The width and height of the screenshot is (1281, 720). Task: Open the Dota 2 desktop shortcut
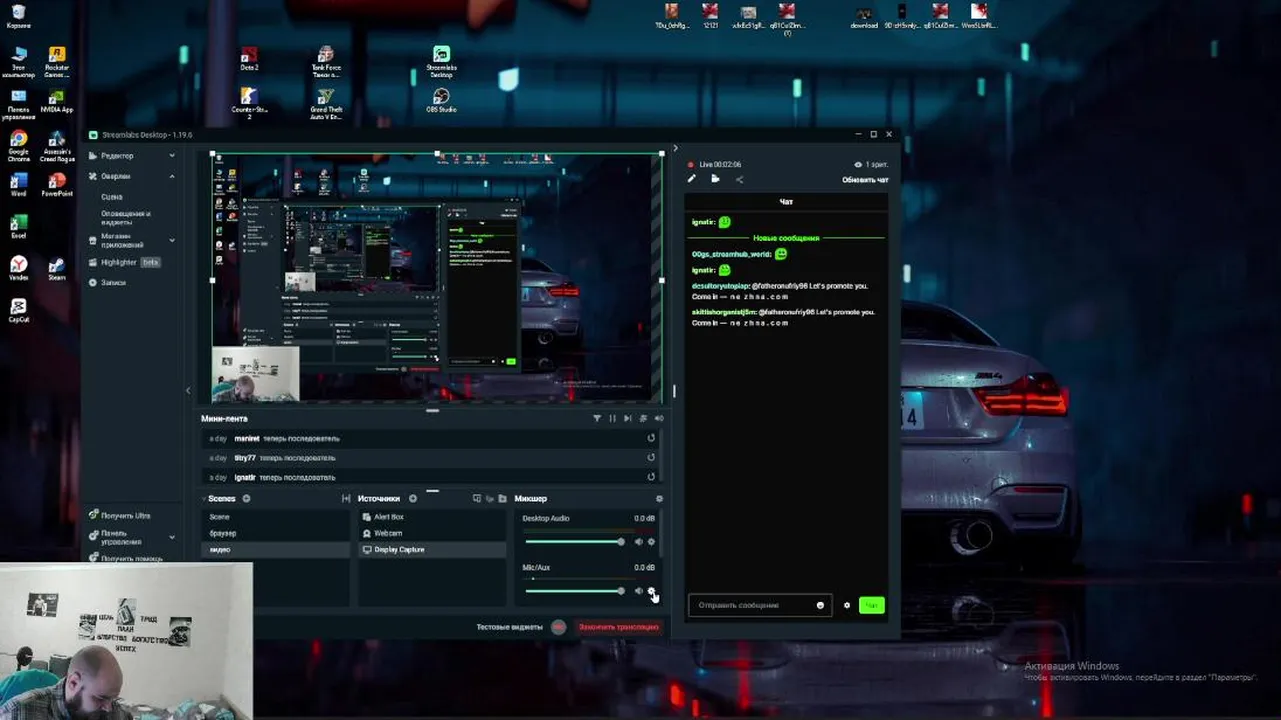click(x=249, y=58)
